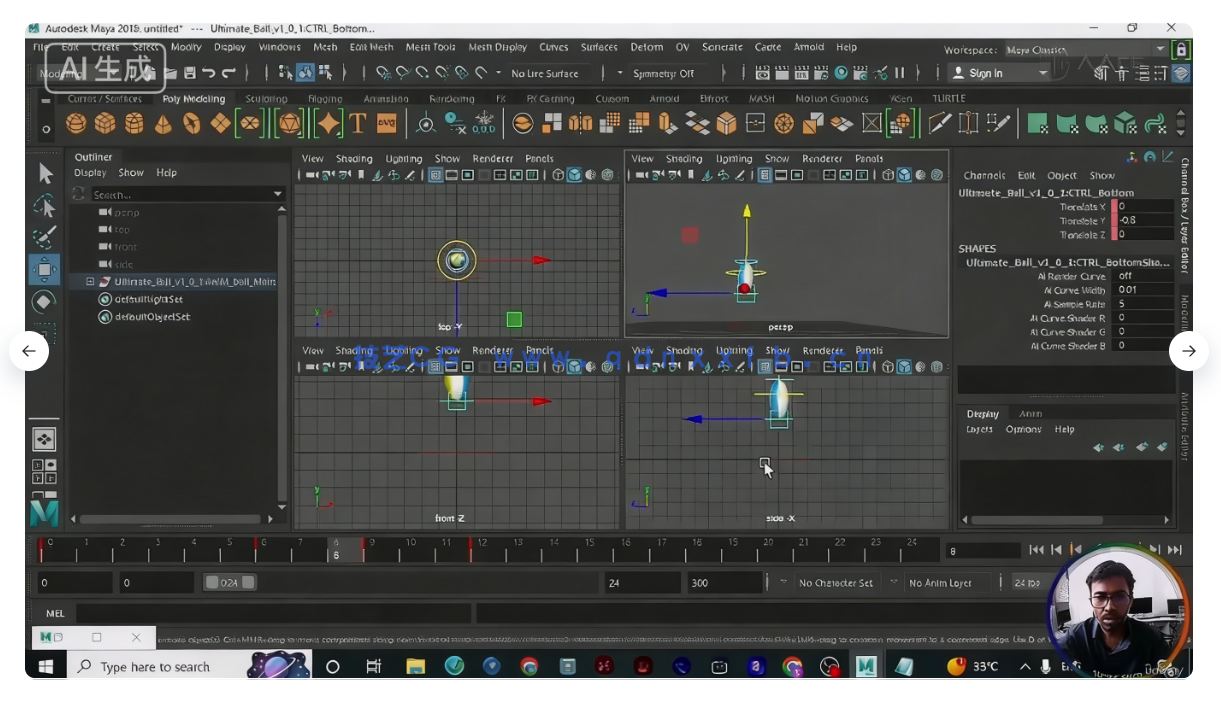
Task: Click the save scene icon
Action: click(x=189, y=73)
